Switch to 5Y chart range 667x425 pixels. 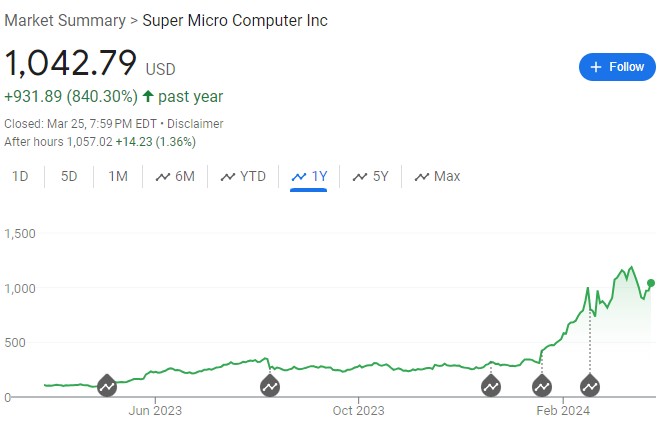(371, 176)
